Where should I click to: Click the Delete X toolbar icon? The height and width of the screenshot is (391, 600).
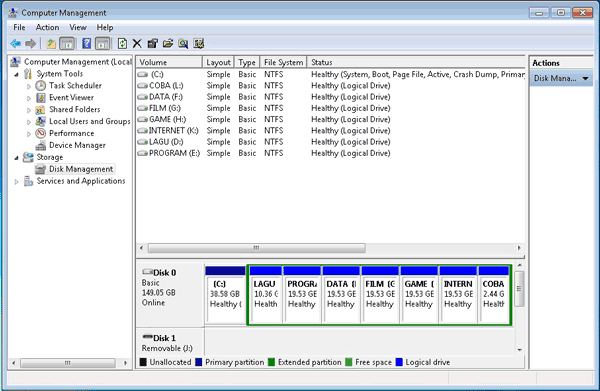pyautogui.click(x=137, y=44)
